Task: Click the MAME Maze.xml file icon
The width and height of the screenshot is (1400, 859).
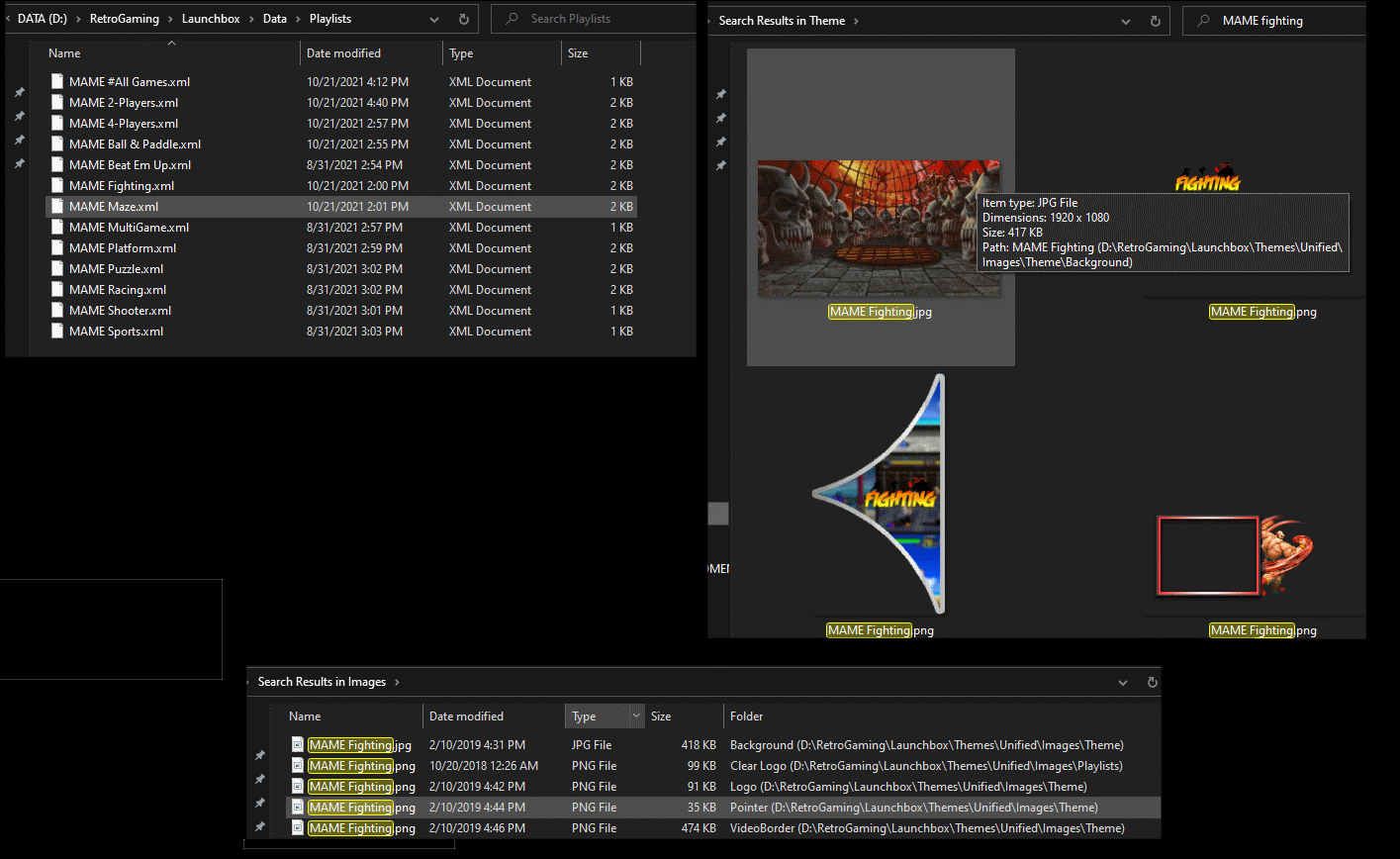Action: 57,207
